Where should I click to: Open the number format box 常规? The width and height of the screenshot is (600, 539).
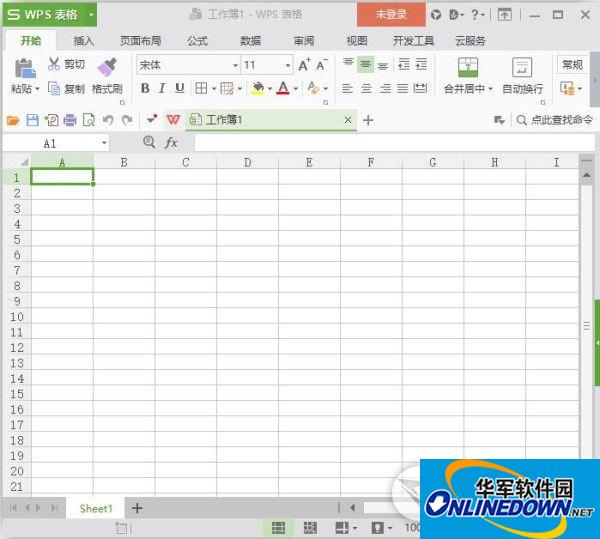pos(572,65)
